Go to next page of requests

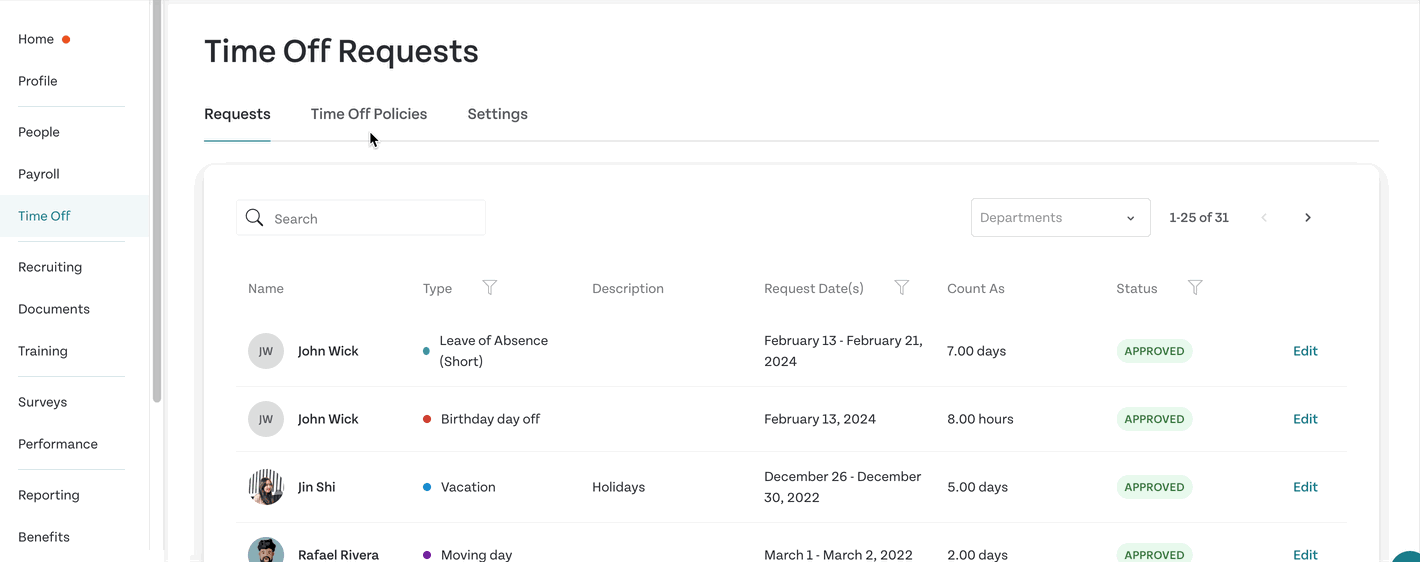pos(1308,218)
